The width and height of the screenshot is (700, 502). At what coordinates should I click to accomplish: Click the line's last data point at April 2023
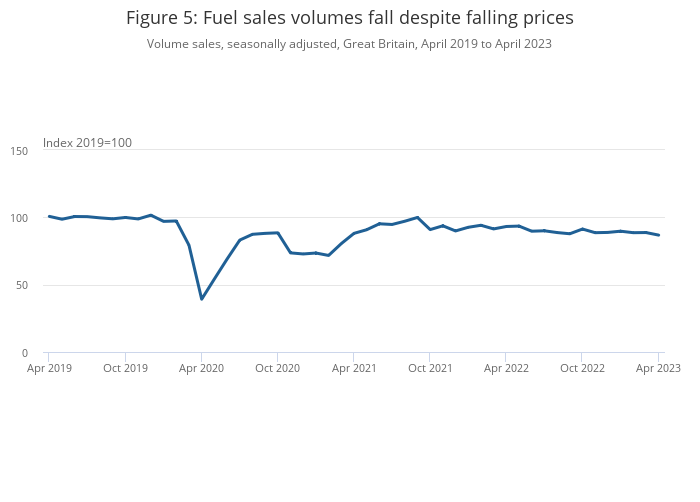[659, 235]
